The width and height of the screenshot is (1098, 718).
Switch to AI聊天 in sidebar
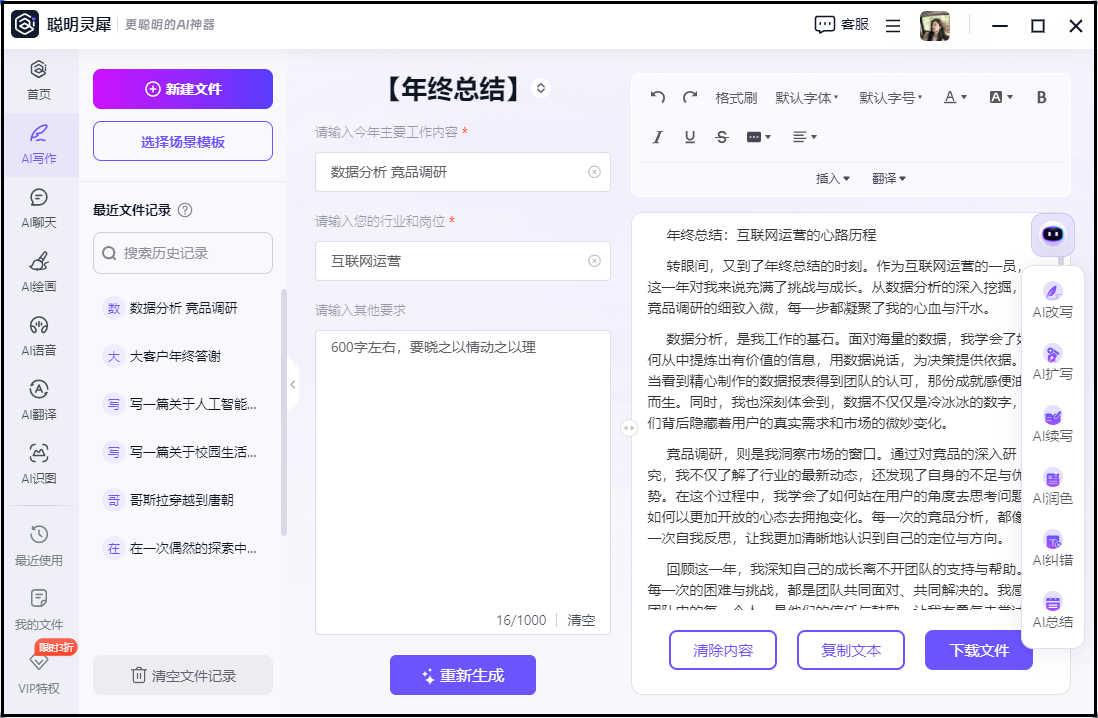39,207
